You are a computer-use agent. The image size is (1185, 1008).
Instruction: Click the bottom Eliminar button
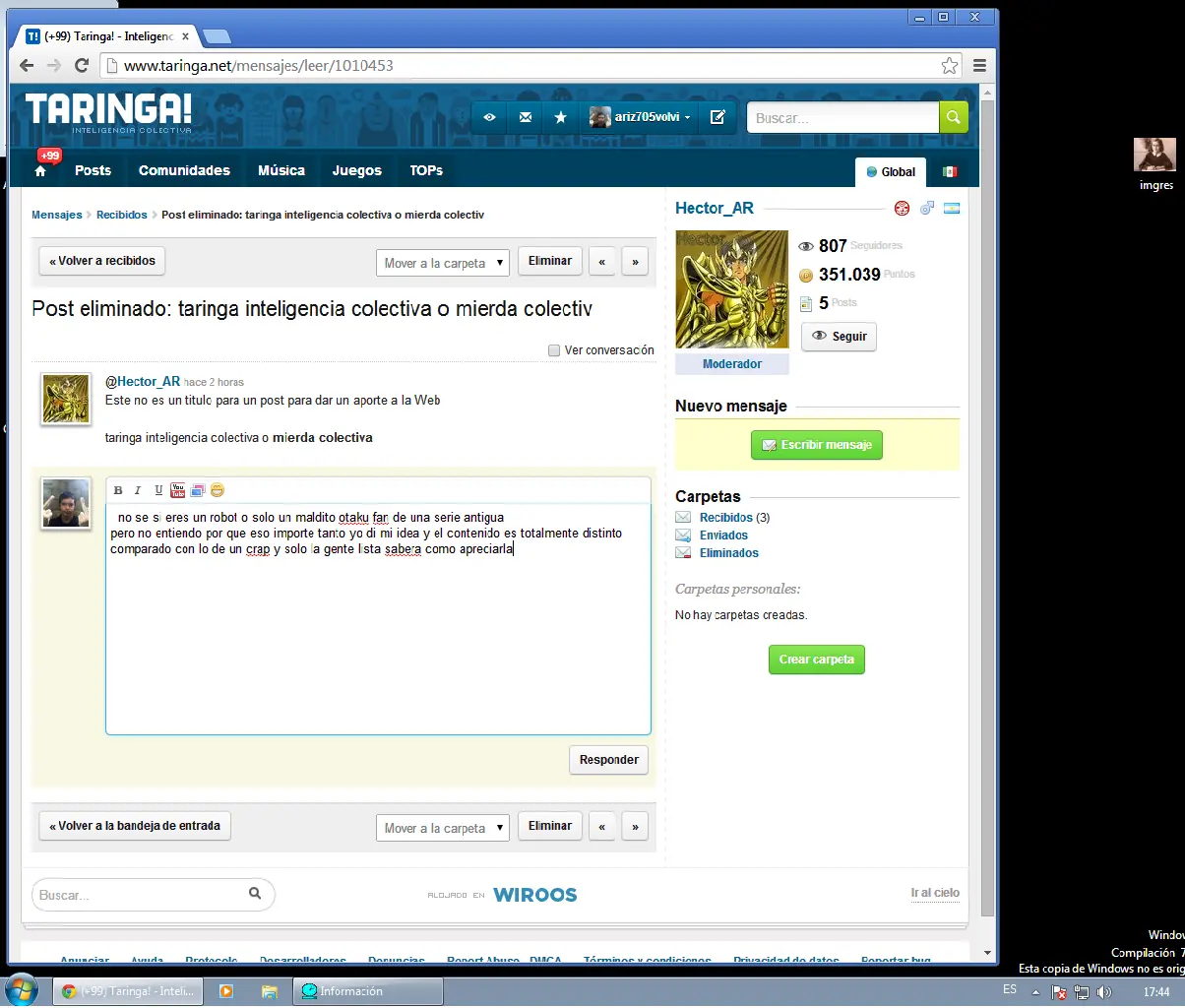point(549,826)
